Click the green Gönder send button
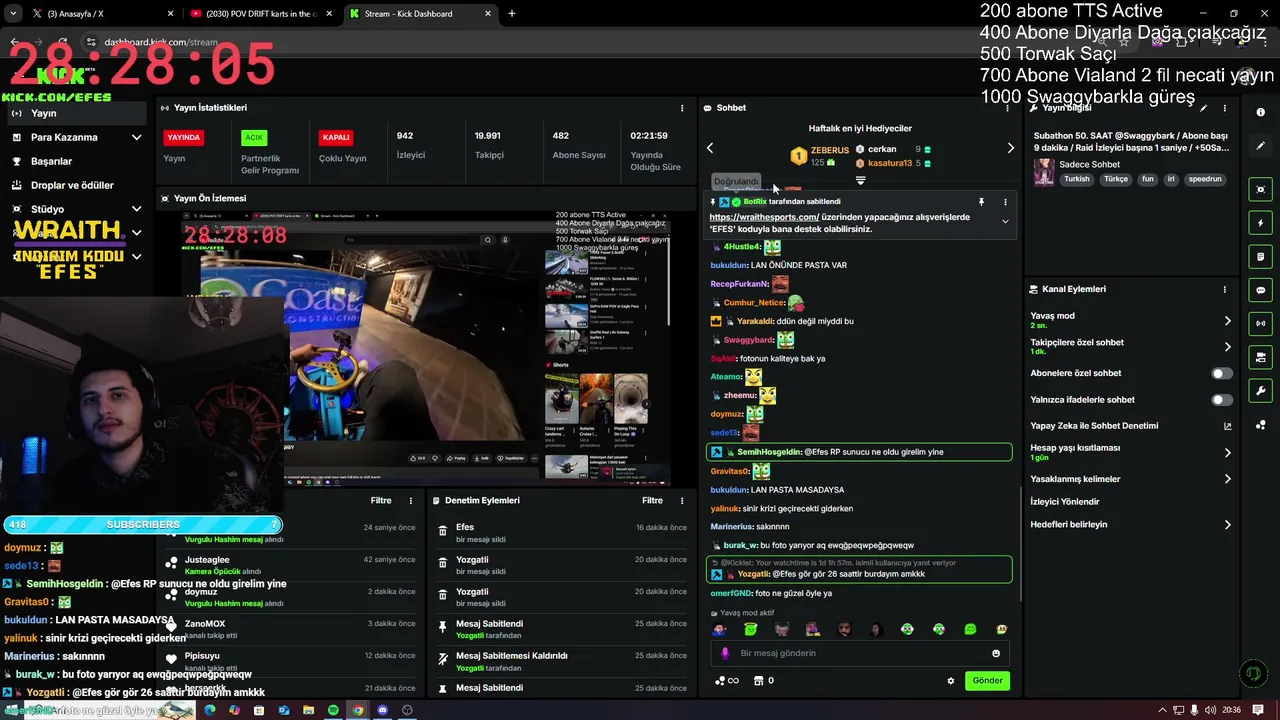1280x720 pixels. [987, 681]
